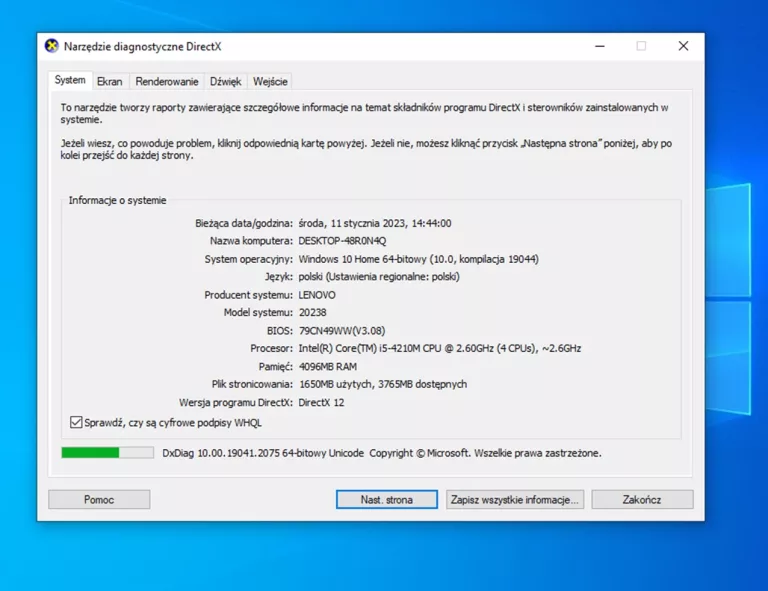Go to the Dźwięk tab
Screen dimensions: 768x591
(225, 82)
